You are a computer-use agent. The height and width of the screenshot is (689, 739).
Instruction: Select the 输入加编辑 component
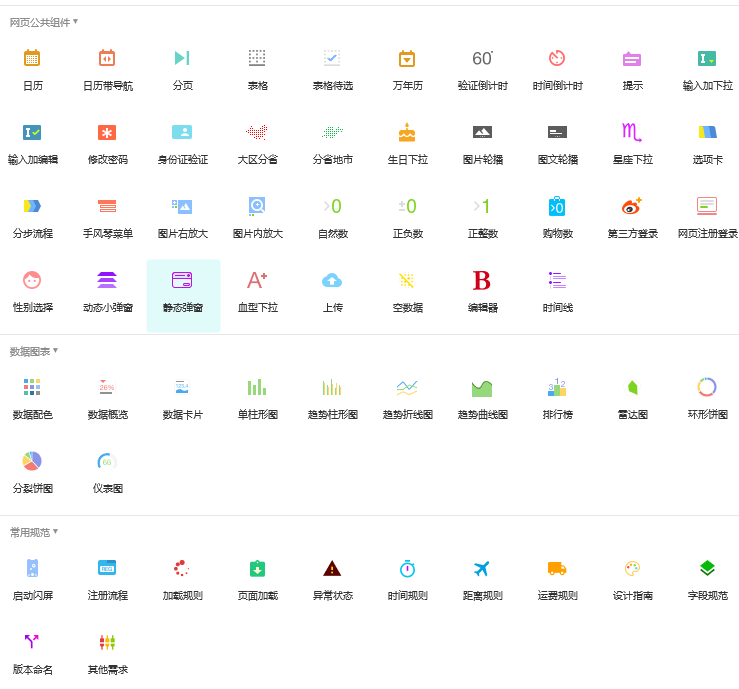[32, 132]
